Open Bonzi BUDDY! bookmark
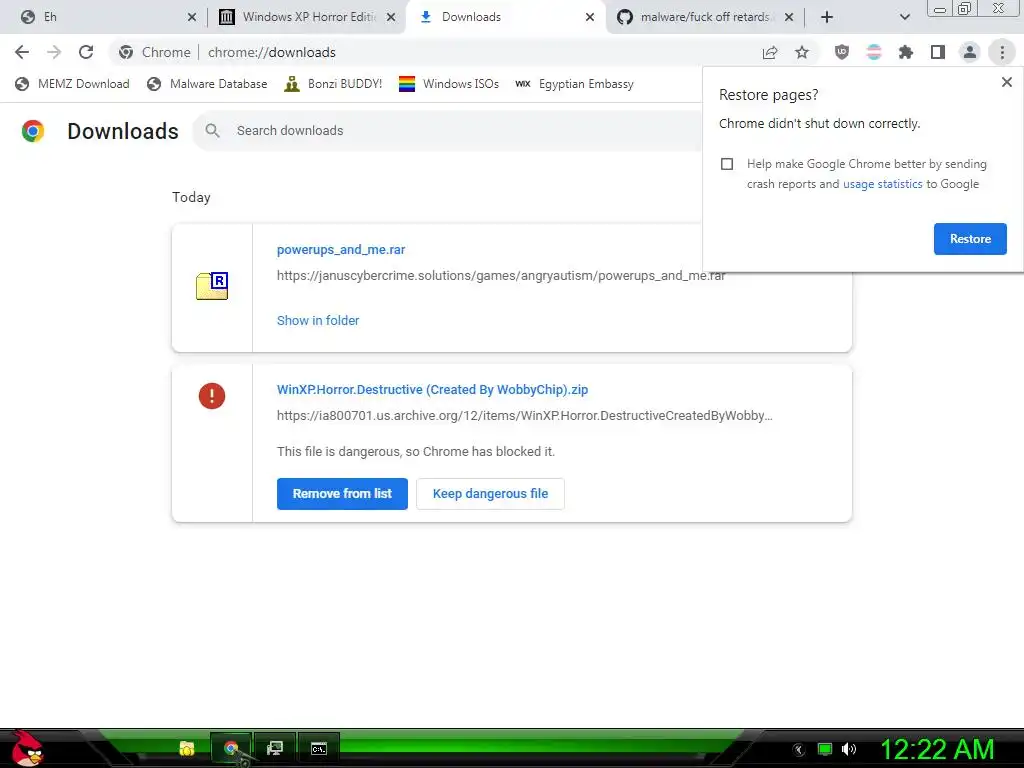 click(333, 84)
